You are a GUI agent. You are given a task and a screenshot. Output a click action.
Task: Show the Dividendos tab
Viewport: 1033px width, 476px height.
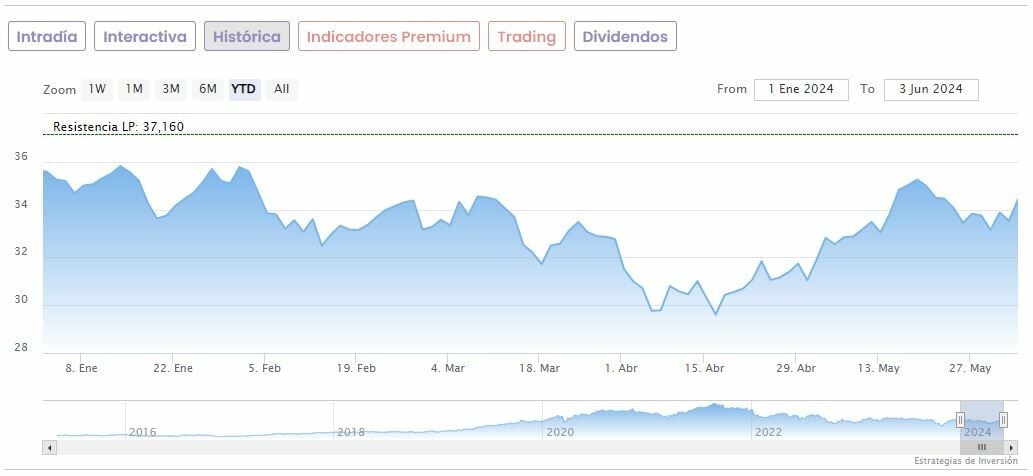[625, 37]
